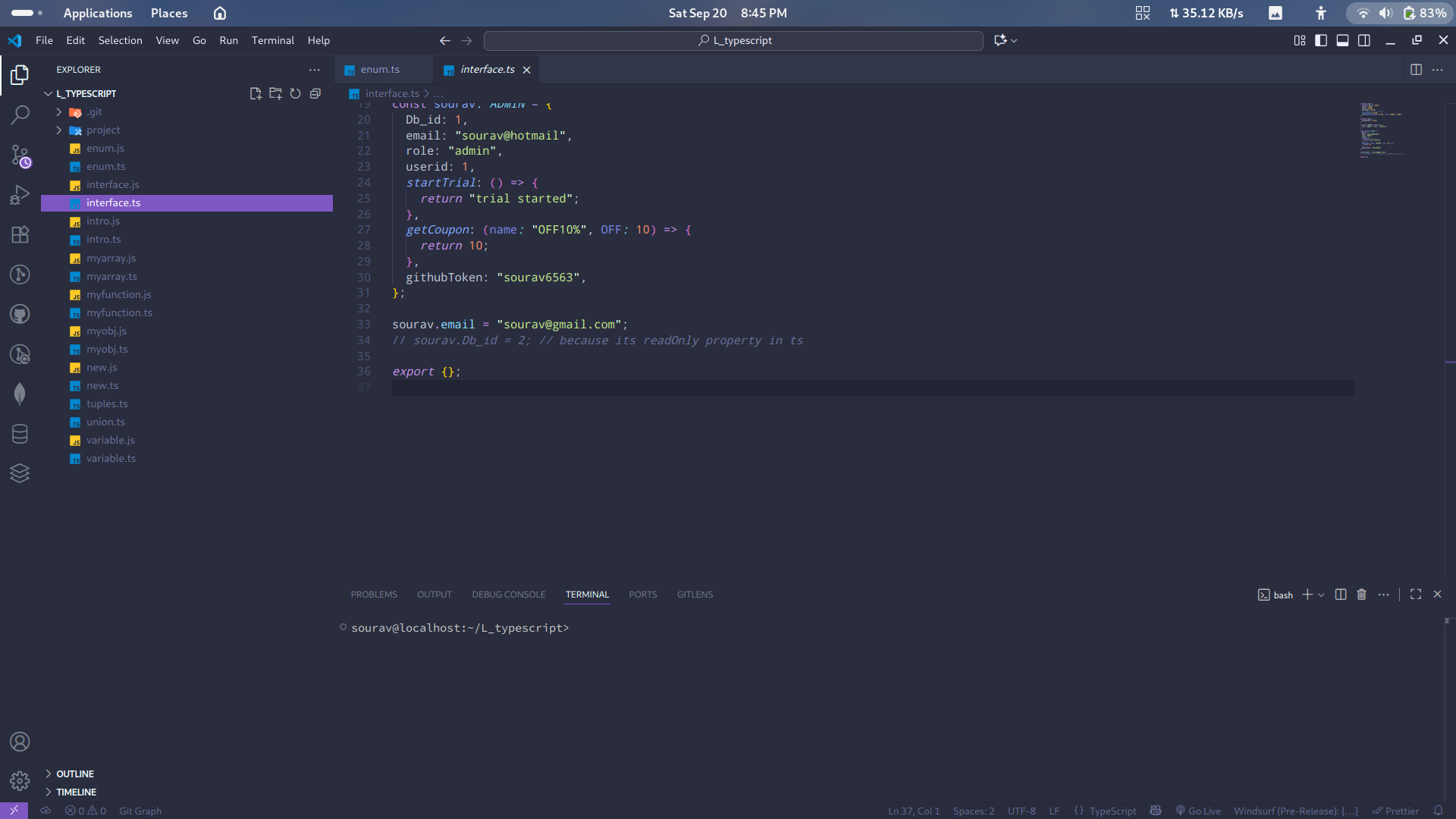The image size is (1456, 819).
Task: Open Run and Debug view
Action: coord(20,195)
